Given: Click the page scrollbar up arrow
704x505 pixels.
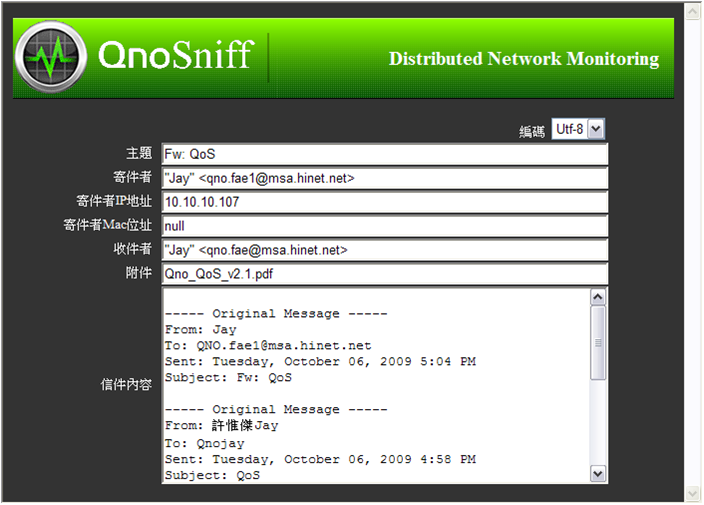Looking at the screenshot, I should click(693, 11).
